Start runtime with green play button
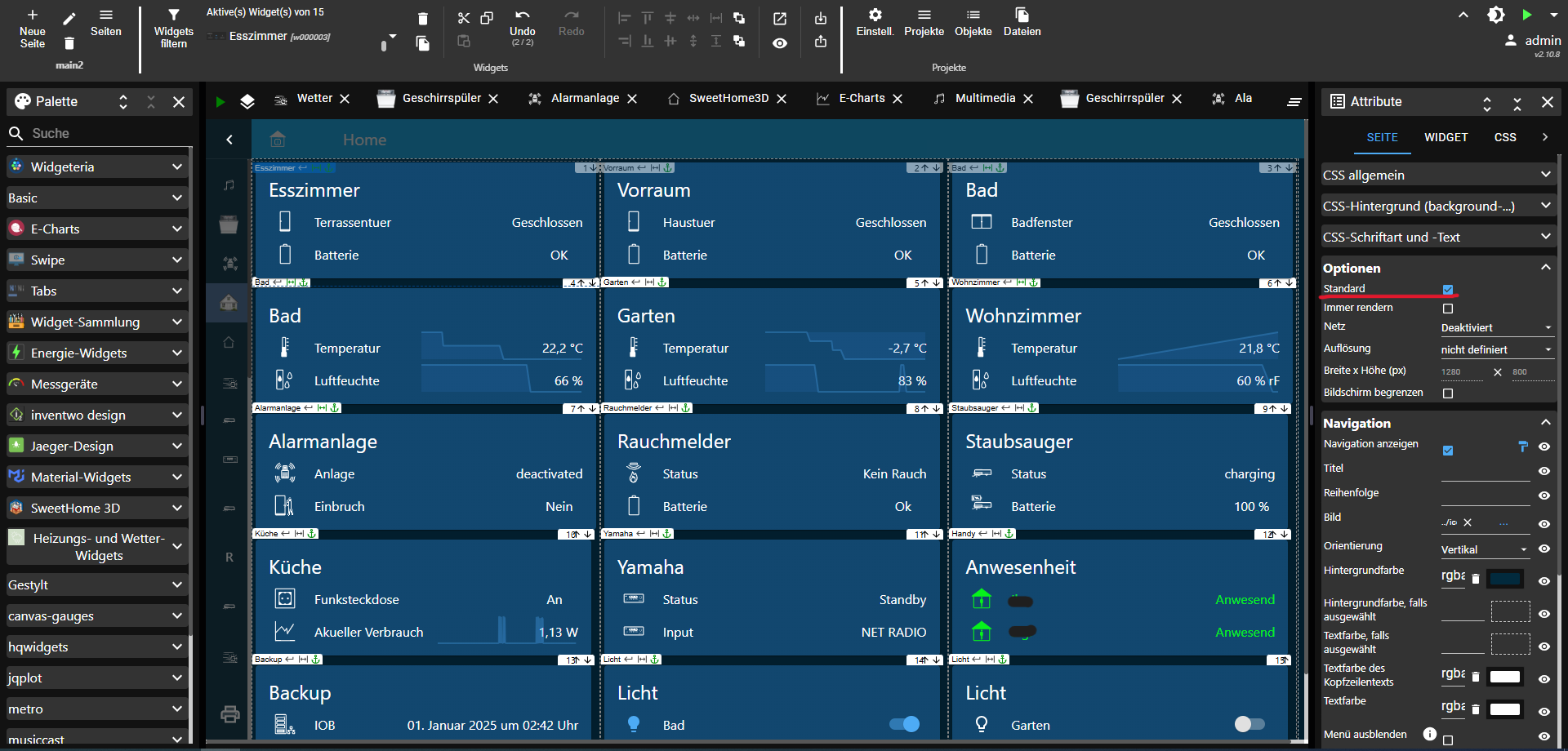Screen dimensions: 1568x751 click(1526, 15)
